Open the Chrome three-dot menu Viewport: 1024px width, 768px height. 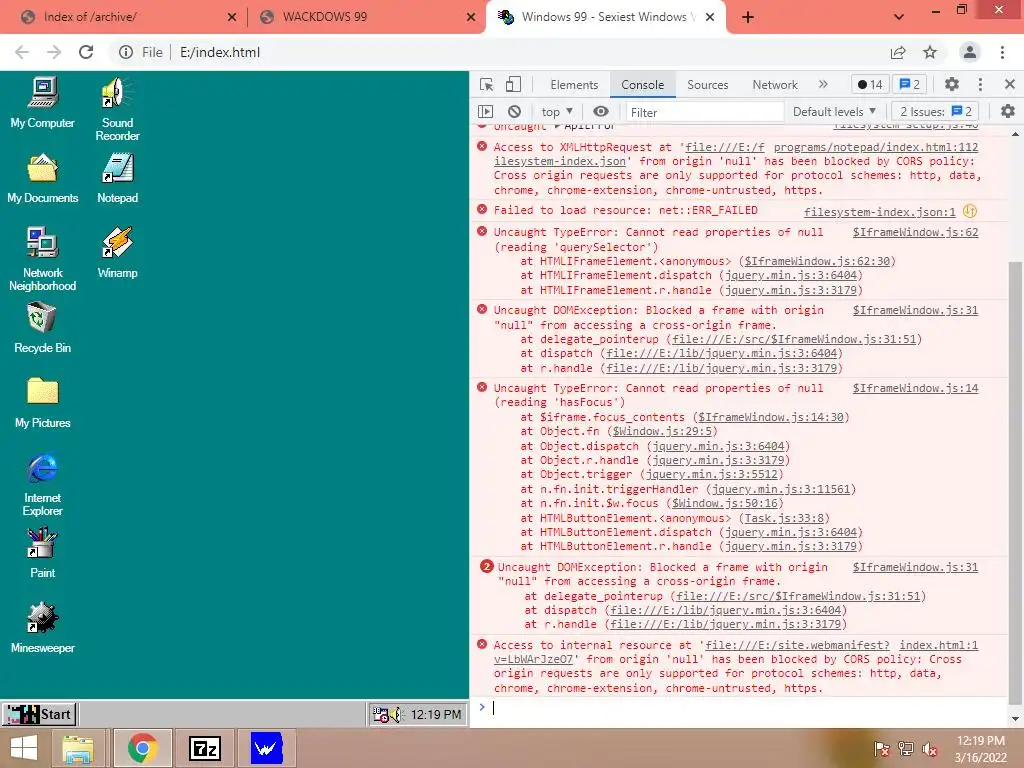coord(1002,52)
